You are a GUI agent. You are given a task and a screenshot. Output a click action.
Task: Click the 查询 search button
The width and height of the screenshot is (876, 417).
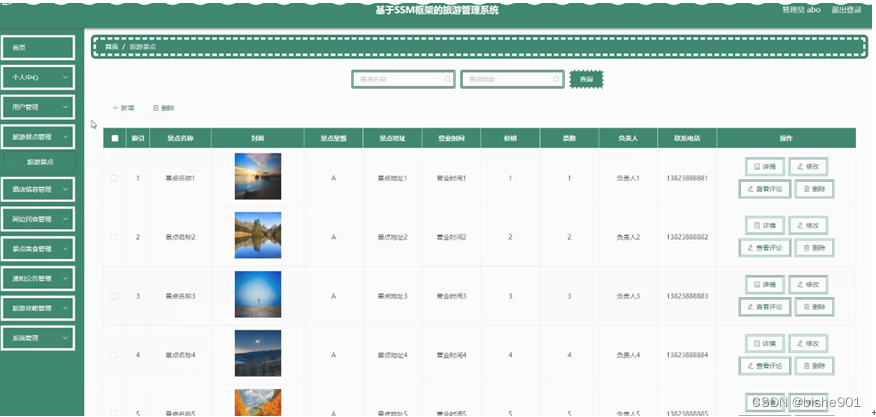click(x=586, y=79)
